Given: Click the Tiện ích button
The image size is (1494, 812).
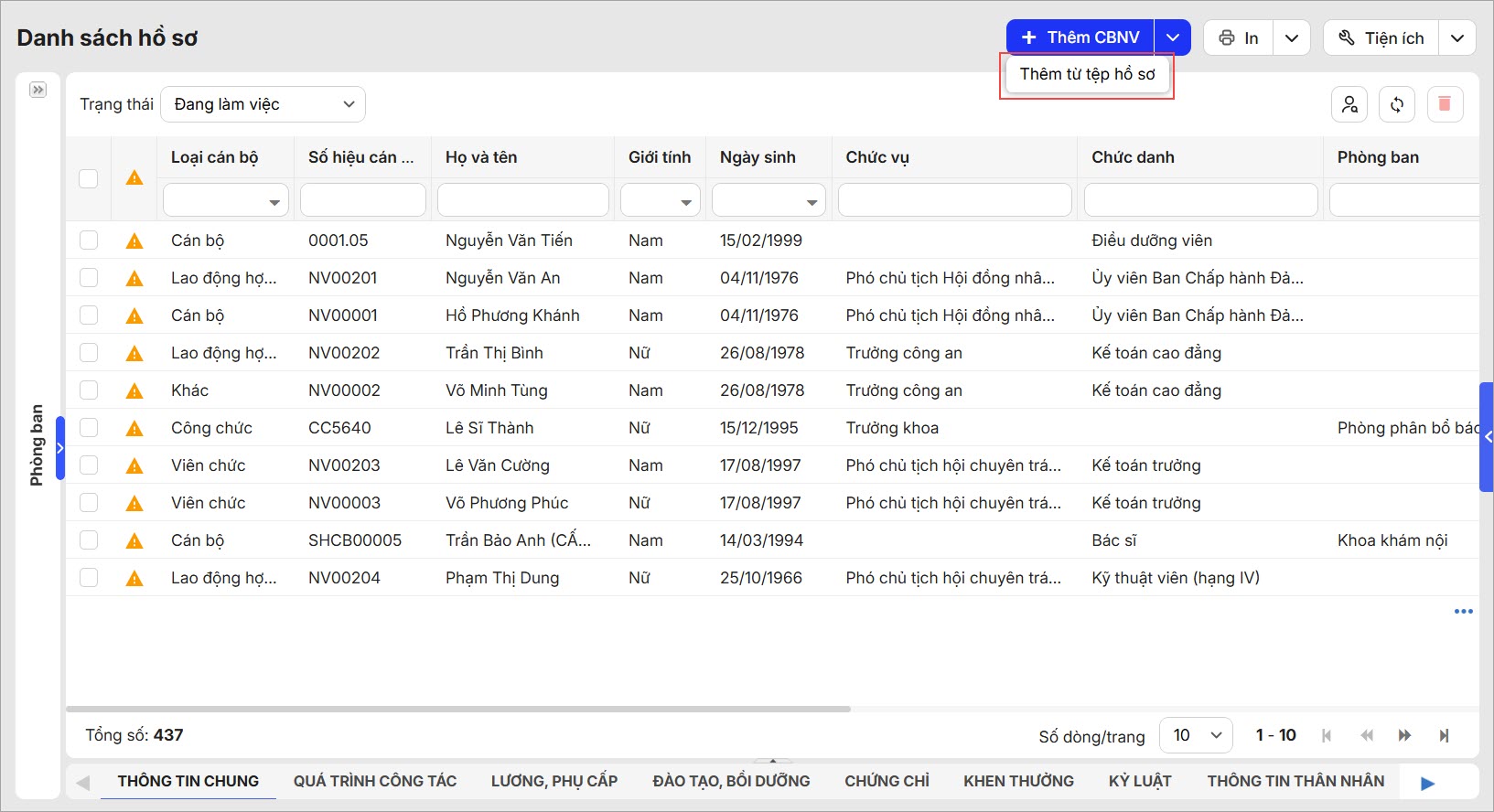Looking at the screenshot, I should tap(1381, 37).
